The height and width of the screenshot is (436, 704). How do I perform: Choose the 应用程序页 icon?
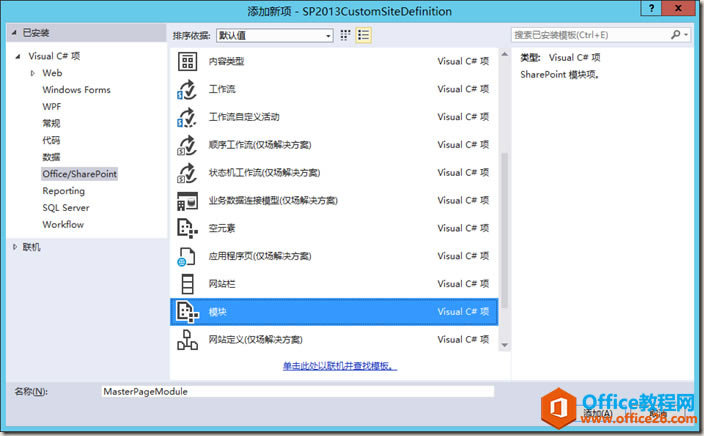pyautogui.click(x=186, y=256)
